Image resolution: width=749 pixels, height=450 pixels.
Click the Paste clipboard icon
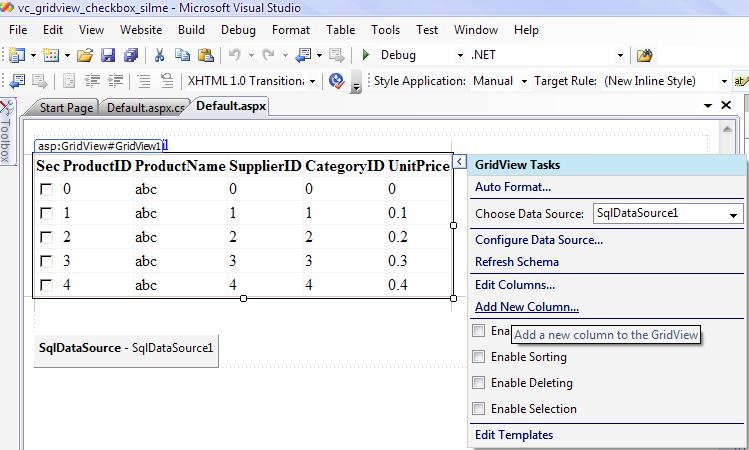pyautogui.click(x=206, y=55)
